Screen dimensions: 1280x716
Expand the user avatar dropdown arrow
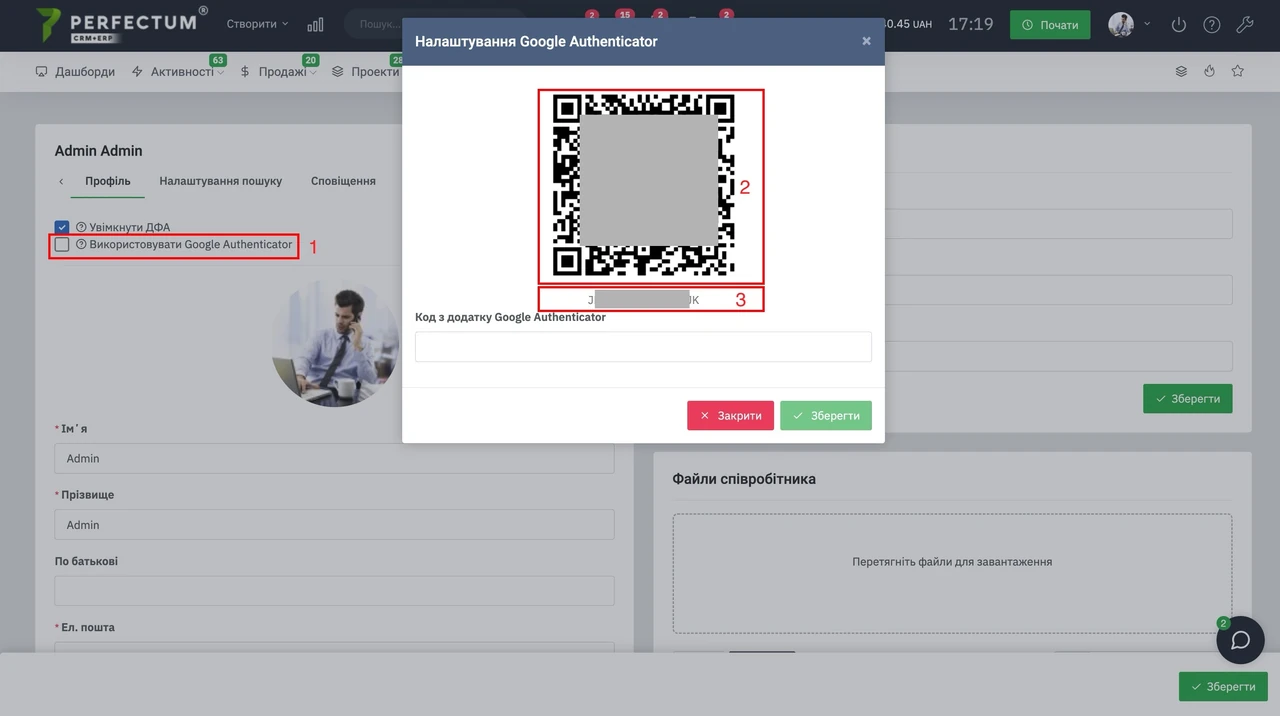[1147, 24]
